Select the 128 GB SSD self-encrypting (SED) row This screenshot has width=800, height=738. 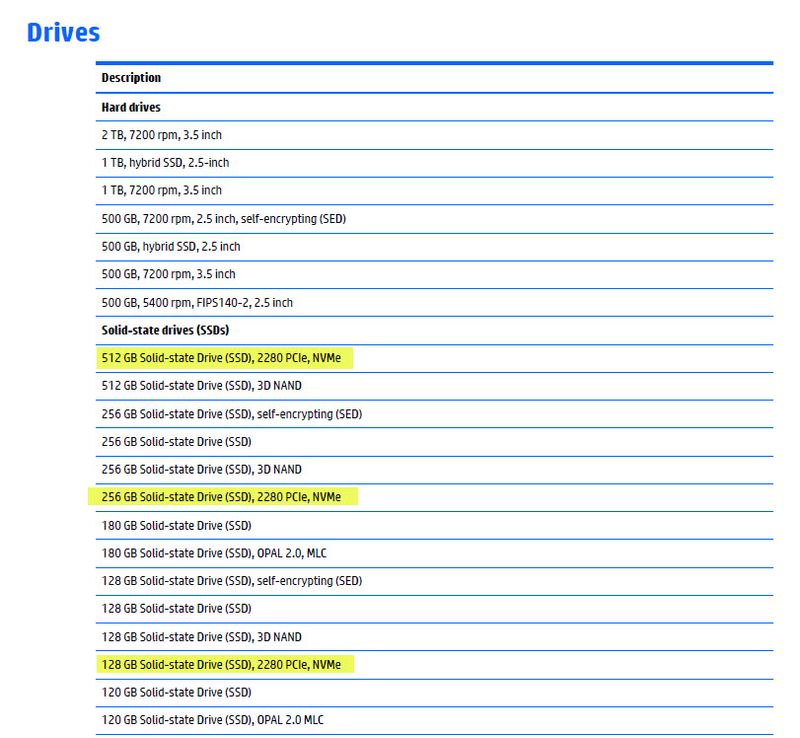(x=434, y=581)
